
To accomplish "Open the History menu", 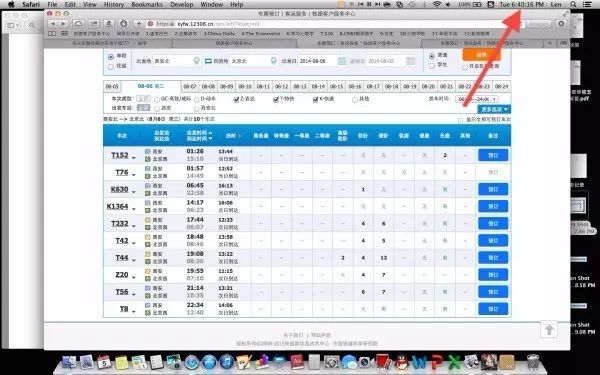I will 114,5.
